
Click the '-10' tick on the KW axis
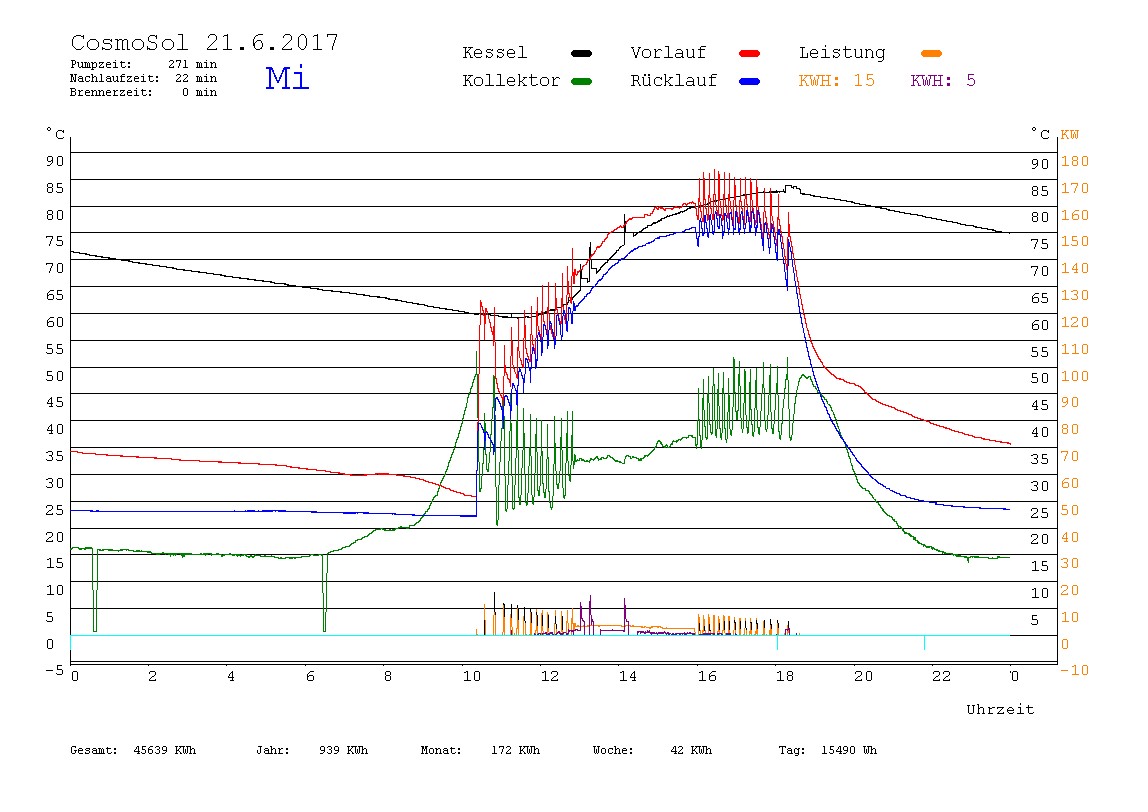click(x=1074, y=671)
